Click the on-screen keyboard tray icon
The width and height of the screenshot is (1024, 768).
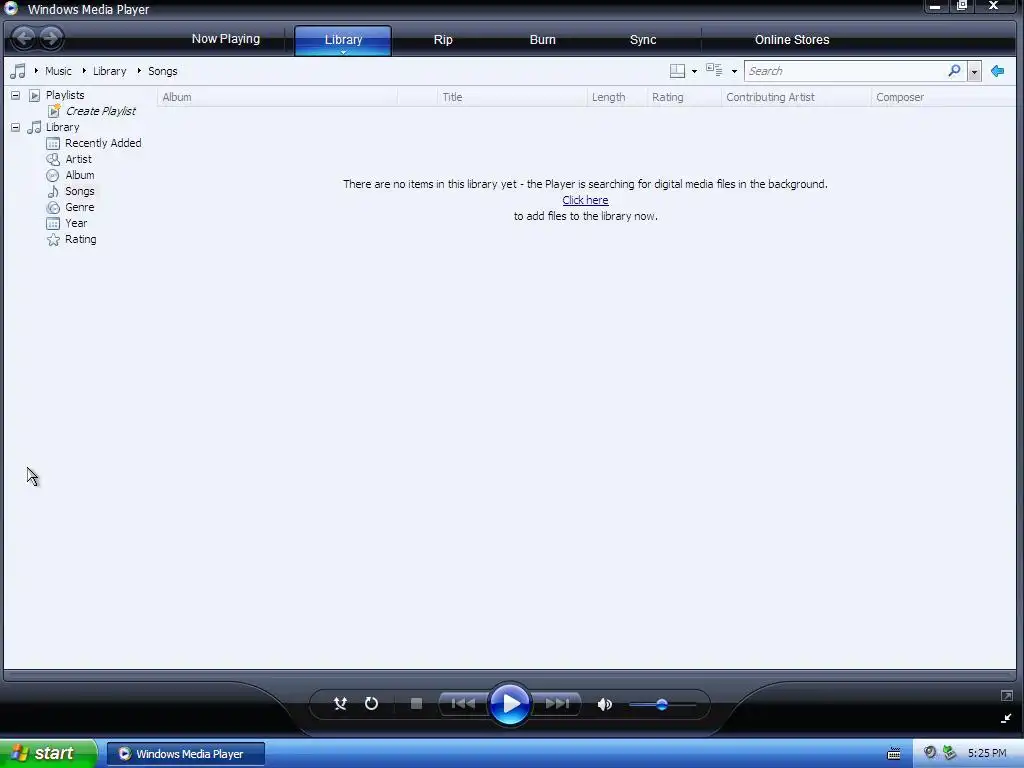coord(894,754)
